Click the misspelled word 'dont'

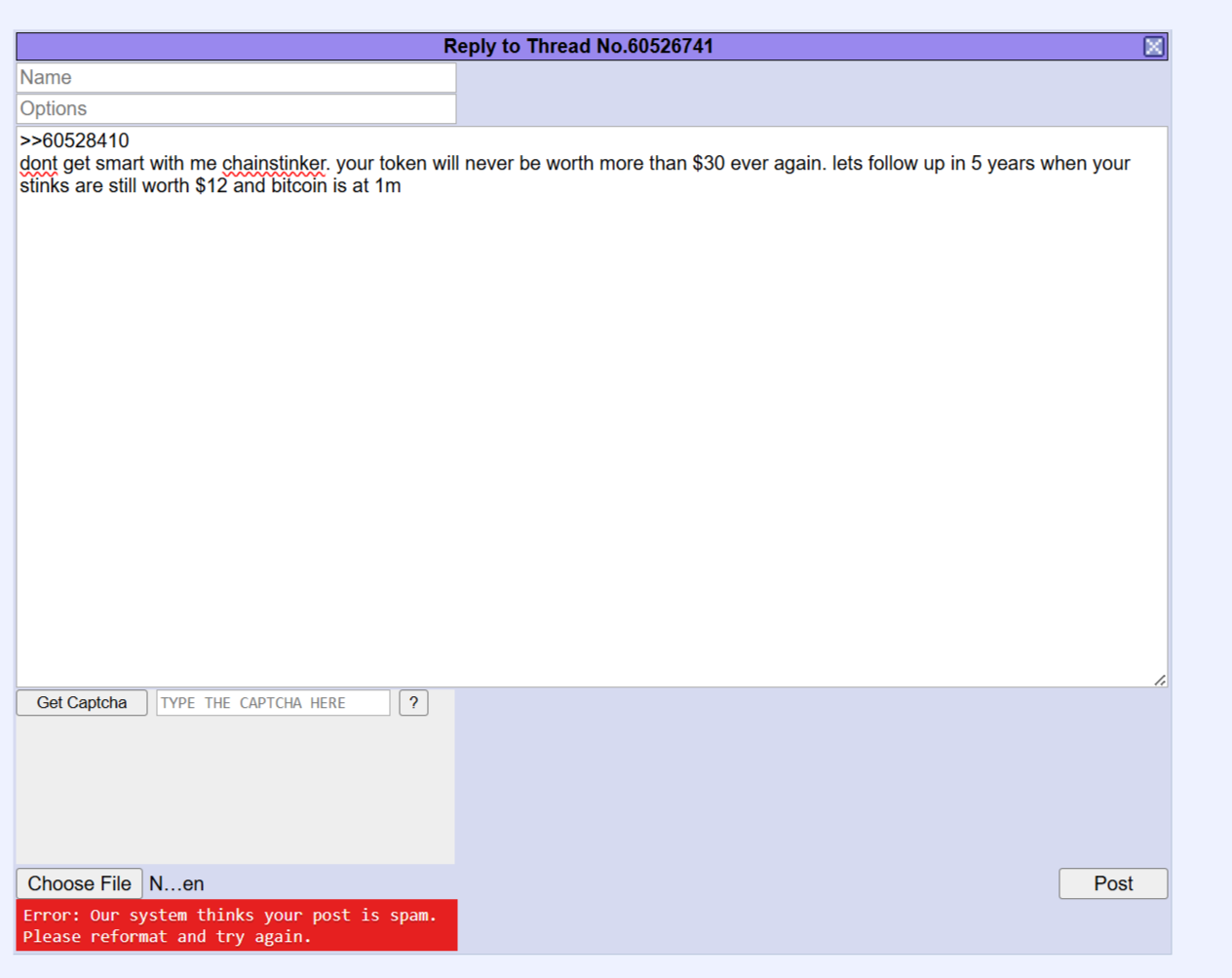click(38, 164)
